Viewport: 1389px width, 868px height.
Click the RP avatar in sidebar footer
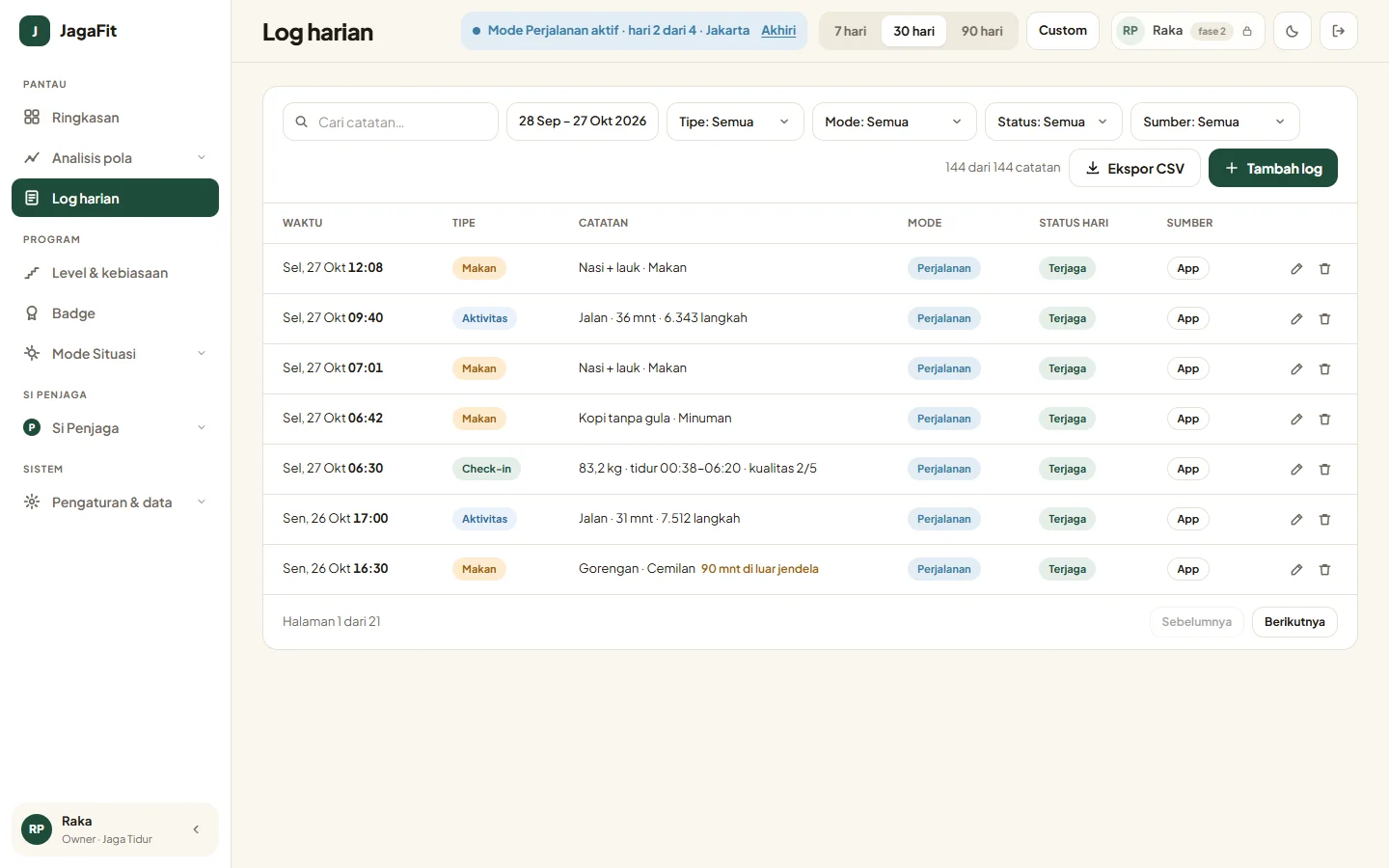[x=37, y=829]
